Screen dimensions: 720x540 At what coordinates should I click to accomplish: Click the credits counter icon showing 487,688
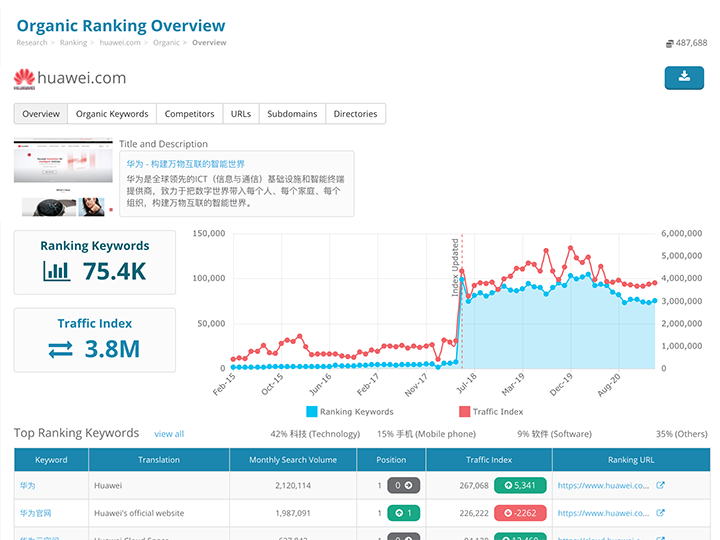tap(669, 44)
